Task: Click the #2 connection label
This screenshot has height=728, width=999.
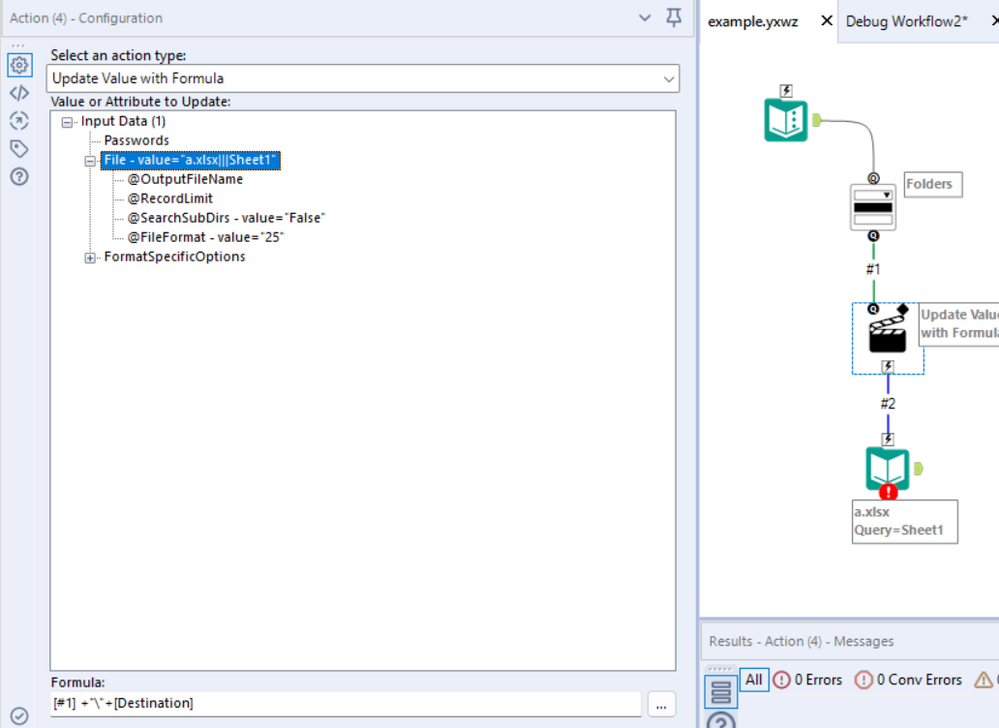Action: point(888,404)
